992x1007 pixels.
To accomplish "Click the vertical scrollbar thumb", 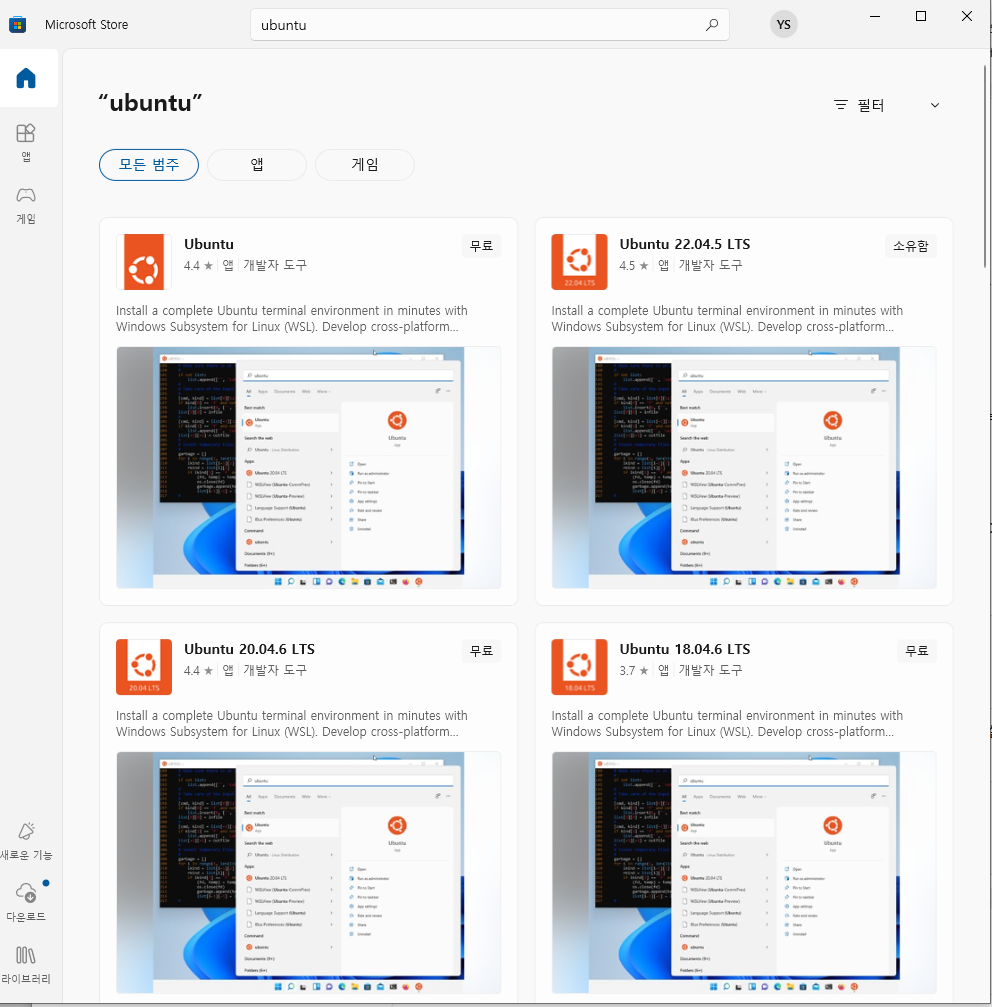I will 986,166.
